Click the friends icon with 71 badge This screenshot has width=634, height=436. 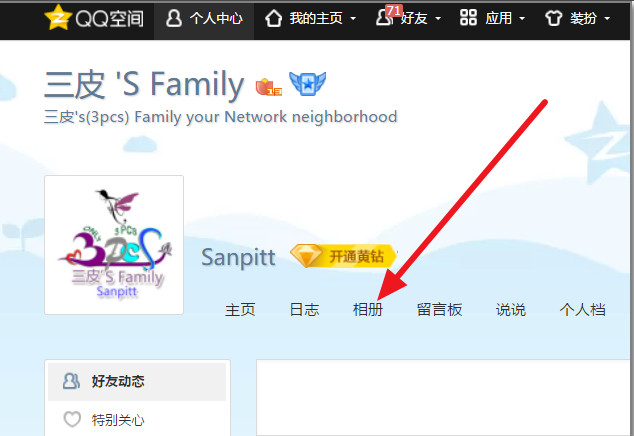[x=386, y=17]
